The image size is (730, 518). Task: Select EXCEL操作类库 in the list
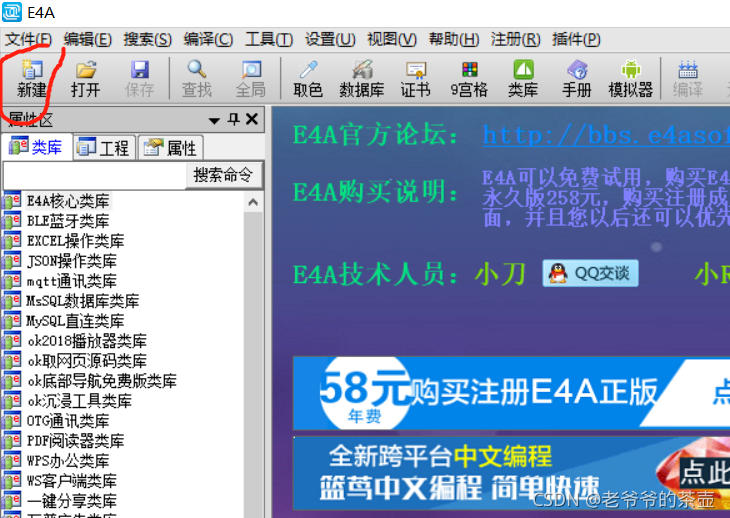tap(75, 241)
